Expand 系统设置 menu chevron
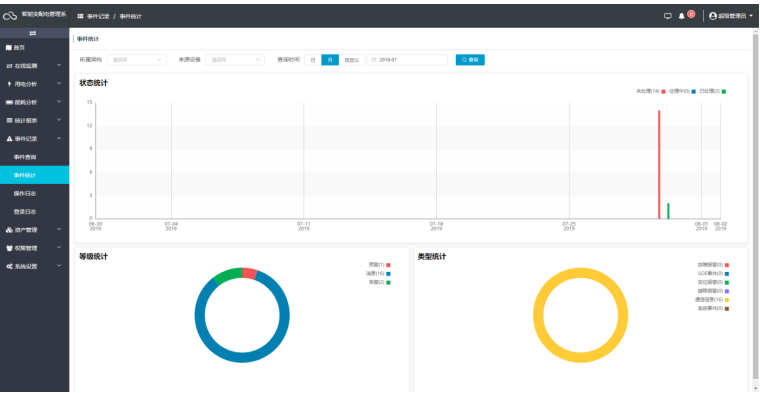The image size is (760, 393). pyautogui.click(x=59, y=266)
